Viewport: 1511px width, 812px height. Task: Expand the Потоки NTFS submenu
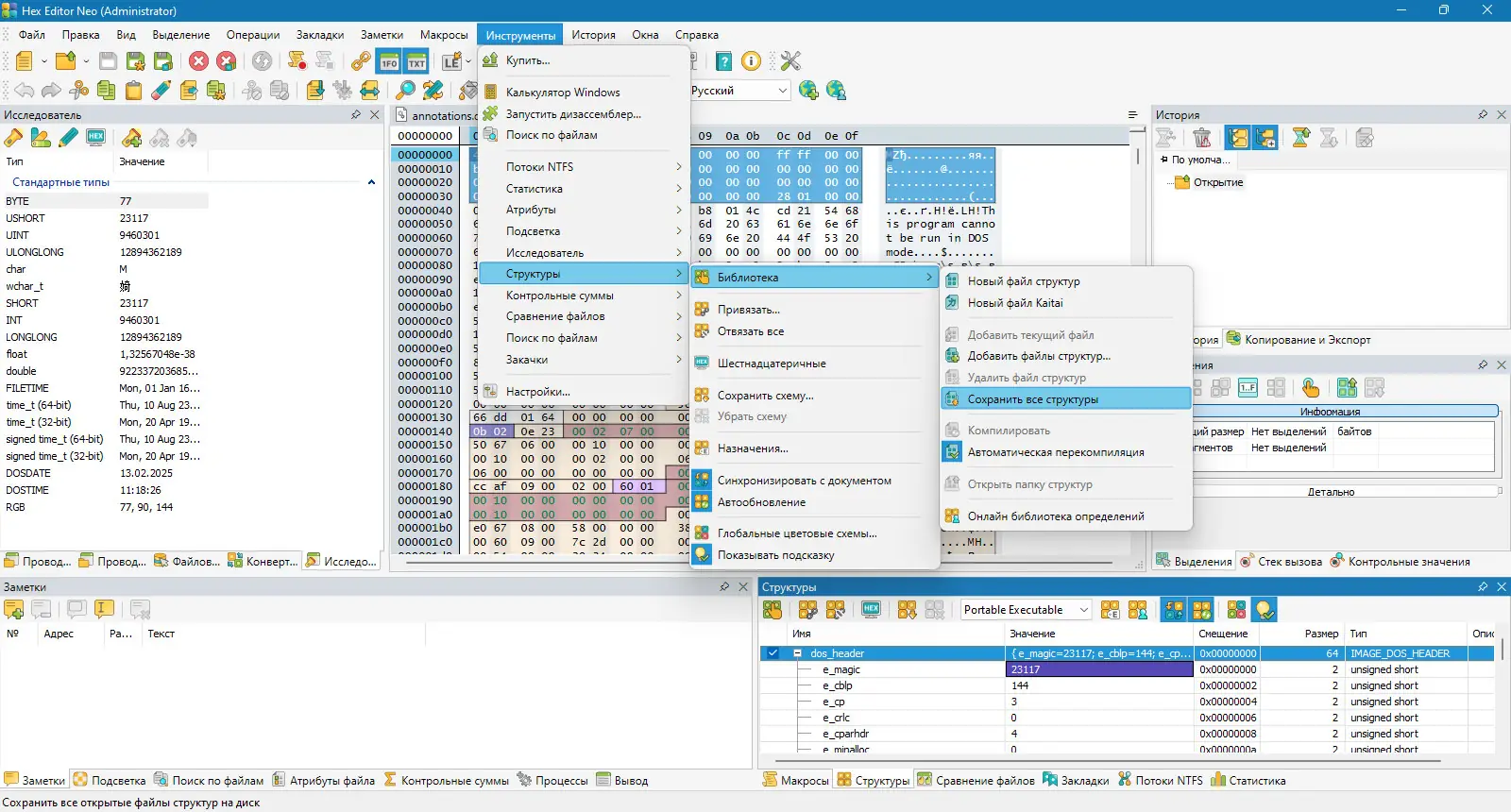click(585, 167)
